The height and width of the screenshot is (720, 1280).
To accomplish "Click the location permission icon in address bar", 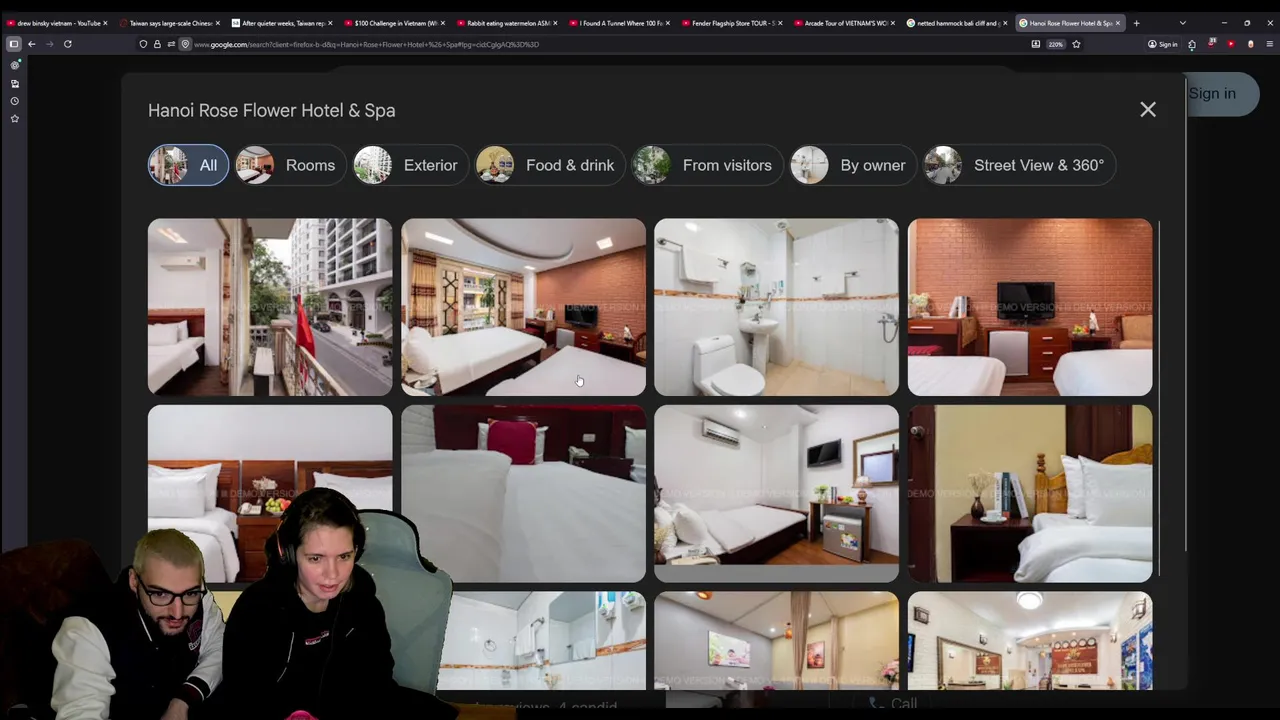I will click(x=185, y=44).
